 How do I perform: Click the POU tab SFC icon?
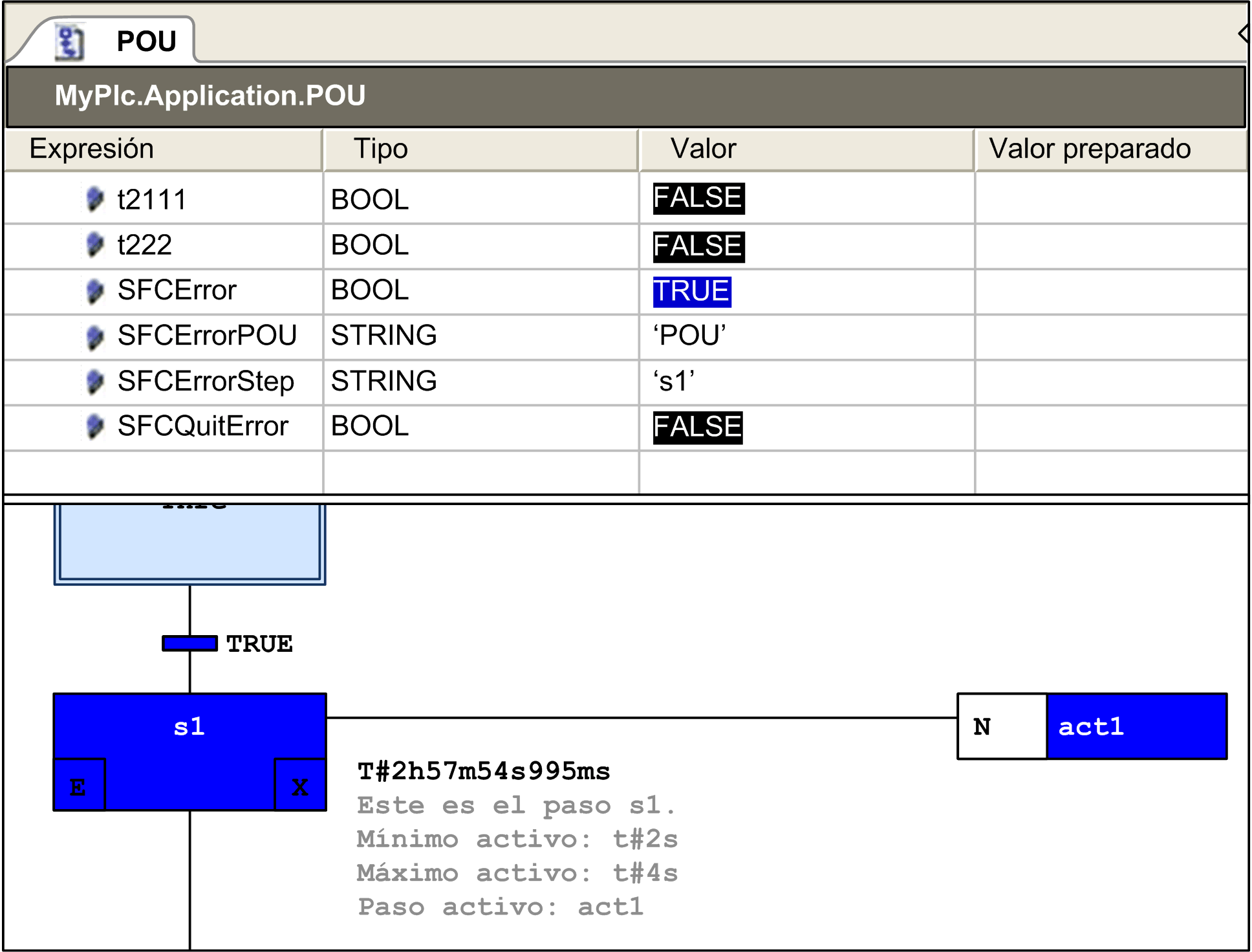click(70, 43)
